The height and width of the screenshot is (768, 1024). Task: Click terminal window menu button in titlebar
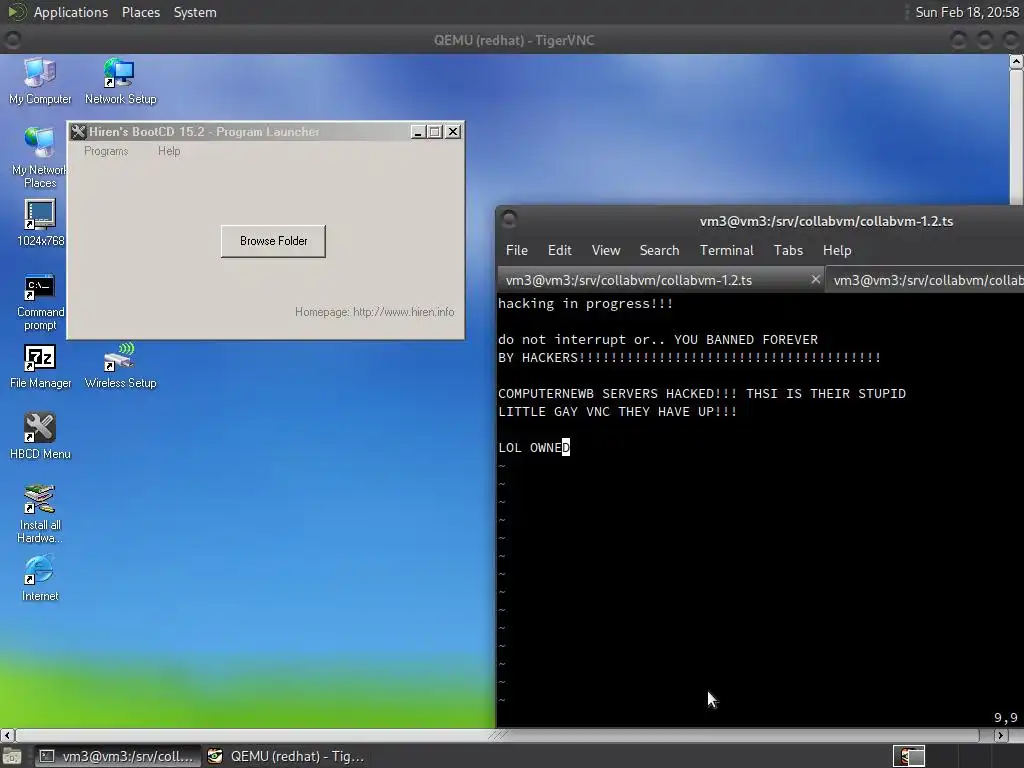pos(509,219)
